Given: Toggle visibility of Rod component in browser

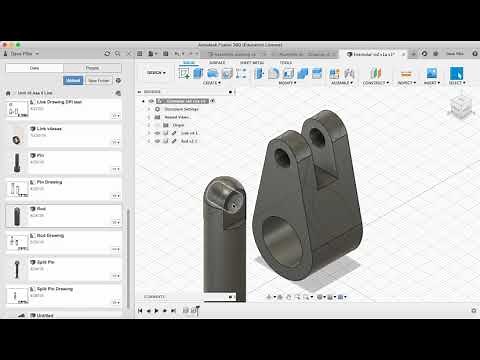Looking at the screenshot, I should pos(158,141).
